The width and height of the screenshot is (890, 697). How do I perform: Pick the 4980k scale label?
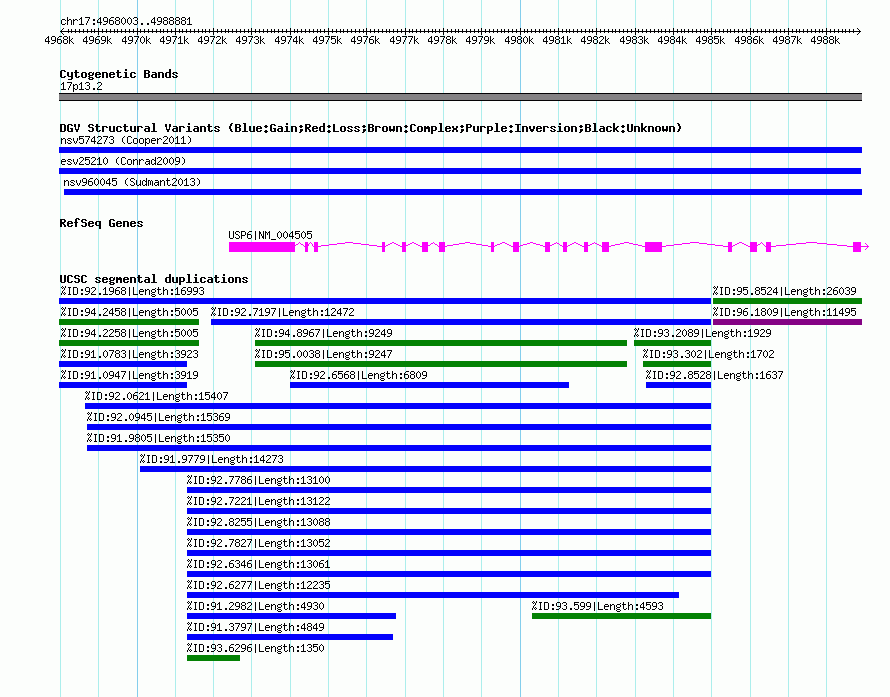(x=519, y=40)
